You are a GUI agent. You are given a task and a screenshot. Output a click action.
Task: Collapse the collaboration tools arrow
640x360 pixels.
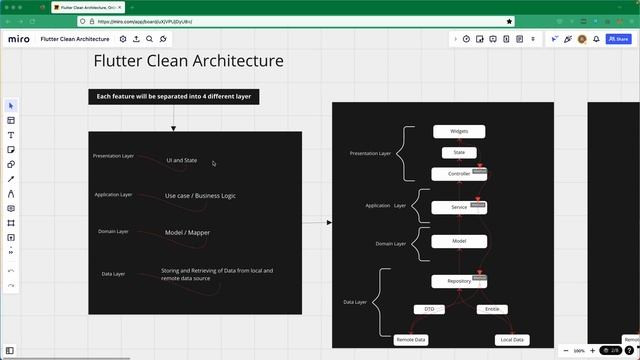click(x=455, y=39)
